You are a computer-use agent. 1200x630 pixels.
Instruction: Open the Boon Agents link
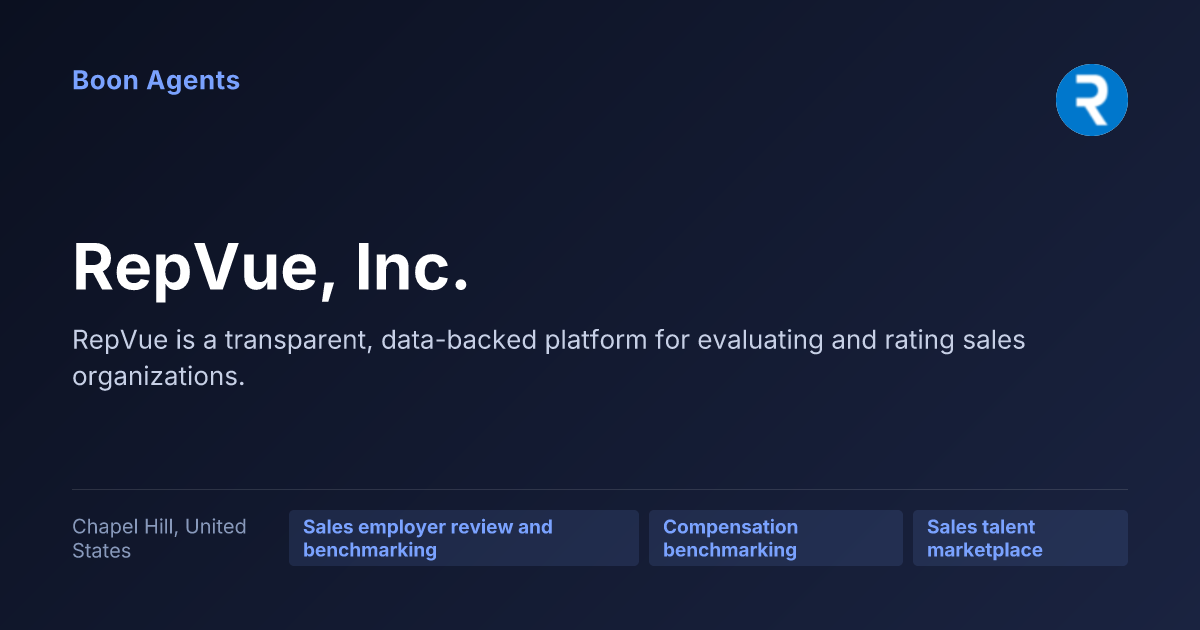[156, 81]
